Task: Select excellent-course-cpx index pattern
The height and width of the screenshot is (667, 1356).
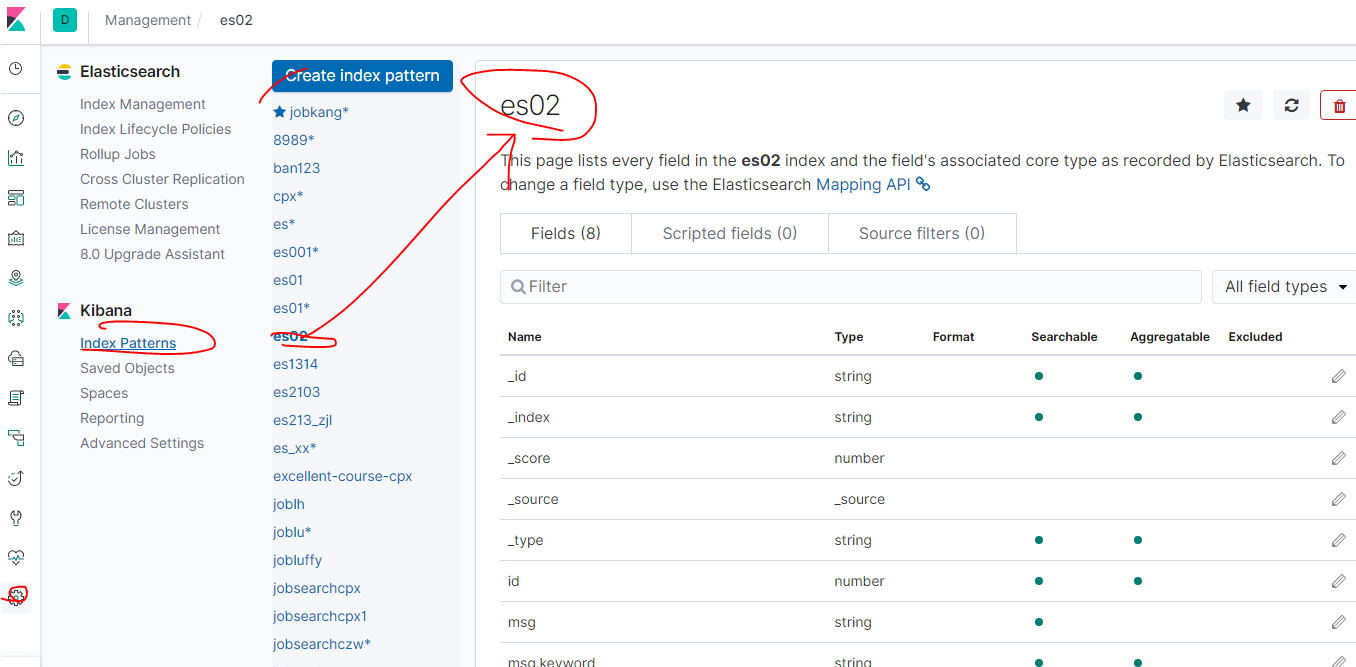Action: [343, 476]
